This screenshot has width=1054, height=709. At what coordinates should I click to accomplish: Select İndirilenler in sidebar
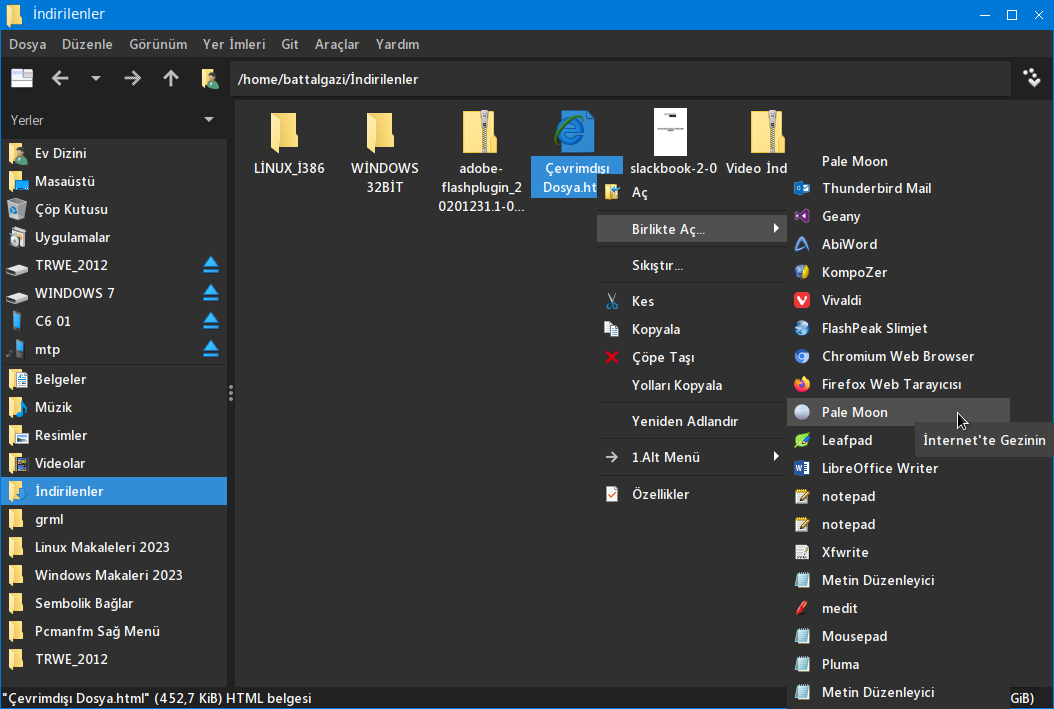pos(114,491)
